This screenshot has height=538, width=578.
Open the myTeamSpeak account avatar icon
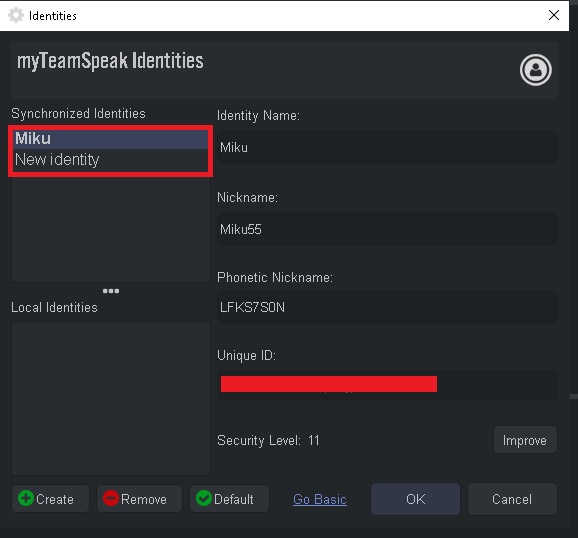pyautogui.click(x=536, y=70)
